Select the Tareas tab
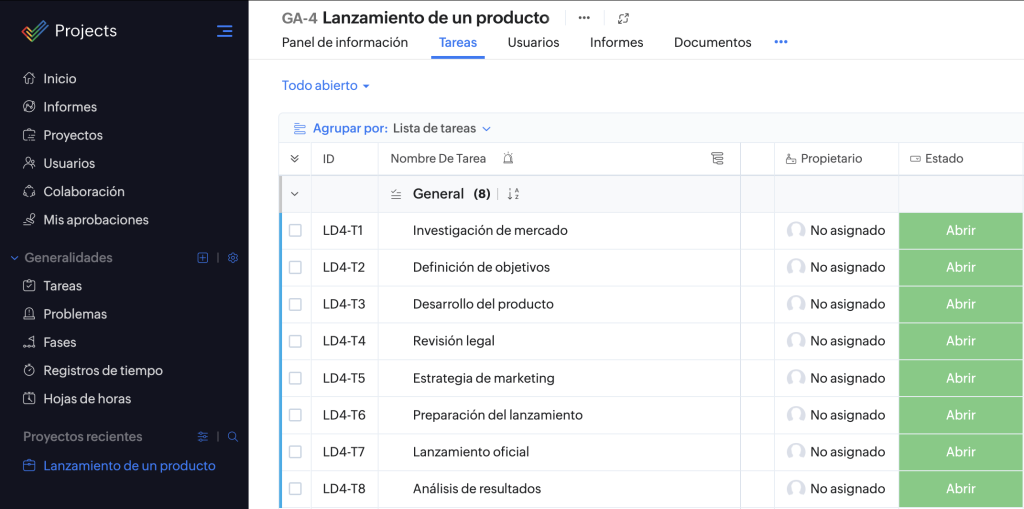 tap(458, 42)
